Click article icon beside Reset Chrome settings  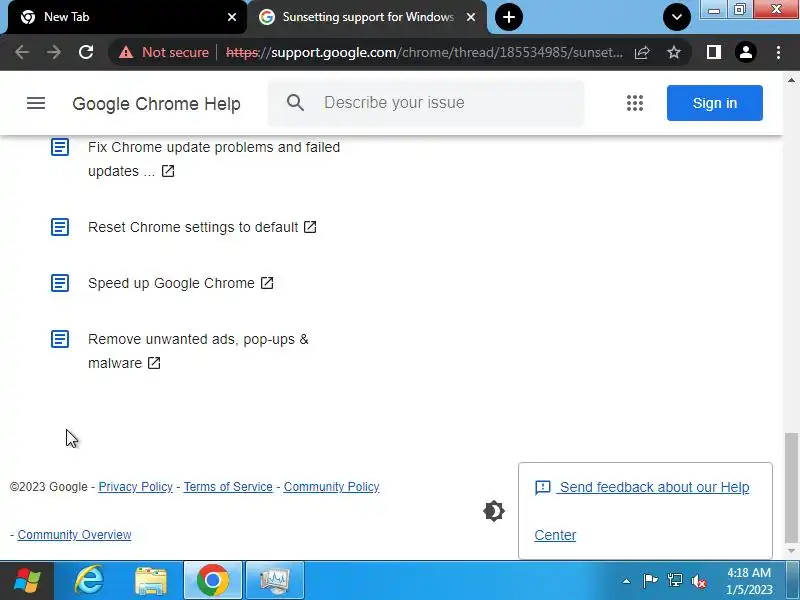[x=60, y=227]
